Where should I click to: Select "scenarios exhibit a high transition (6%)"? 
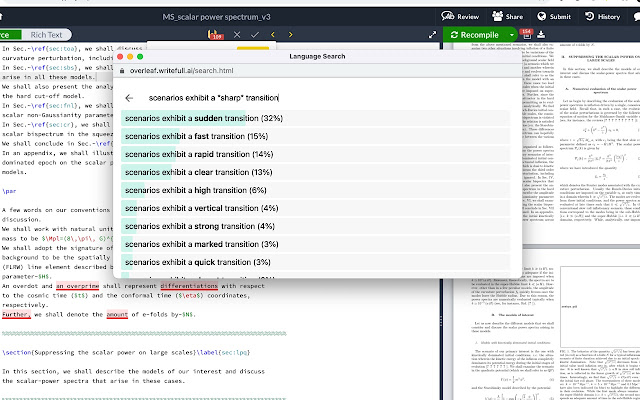(x=315, y=190)
